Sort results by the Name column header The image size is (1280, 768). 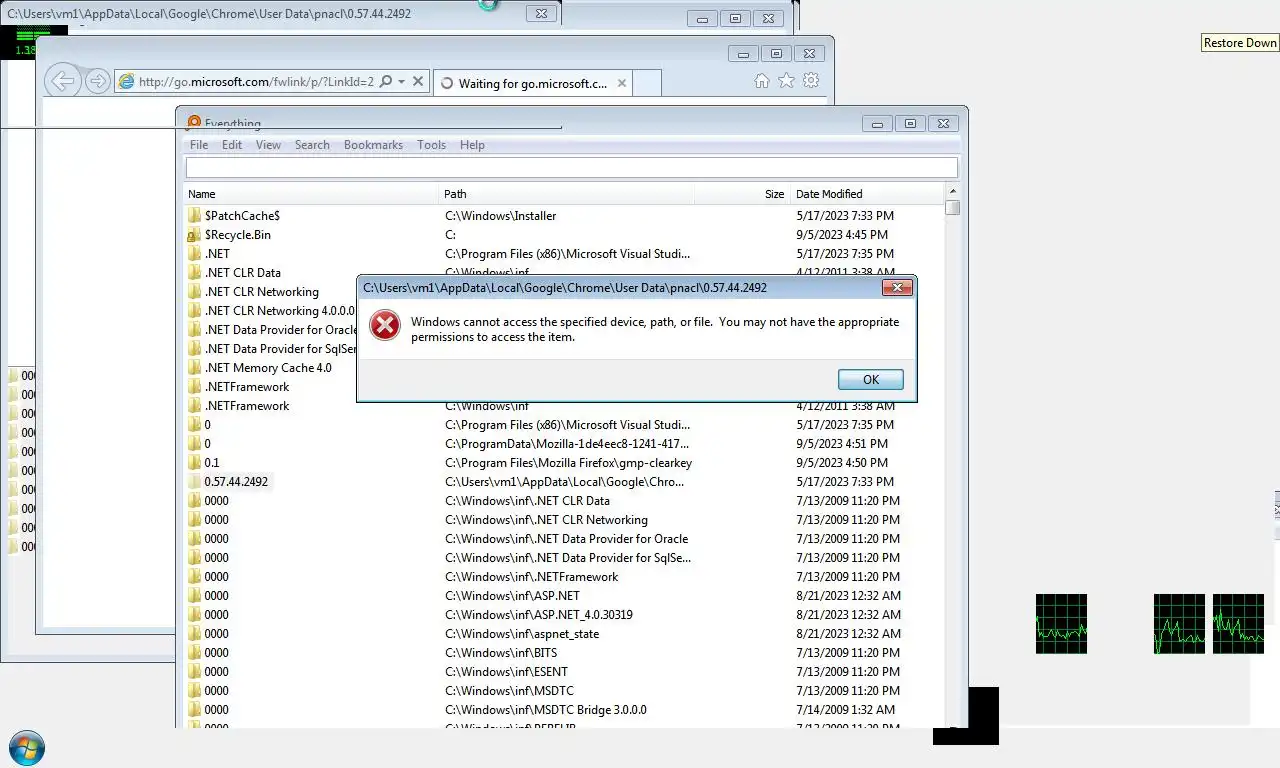pos(313,194)
